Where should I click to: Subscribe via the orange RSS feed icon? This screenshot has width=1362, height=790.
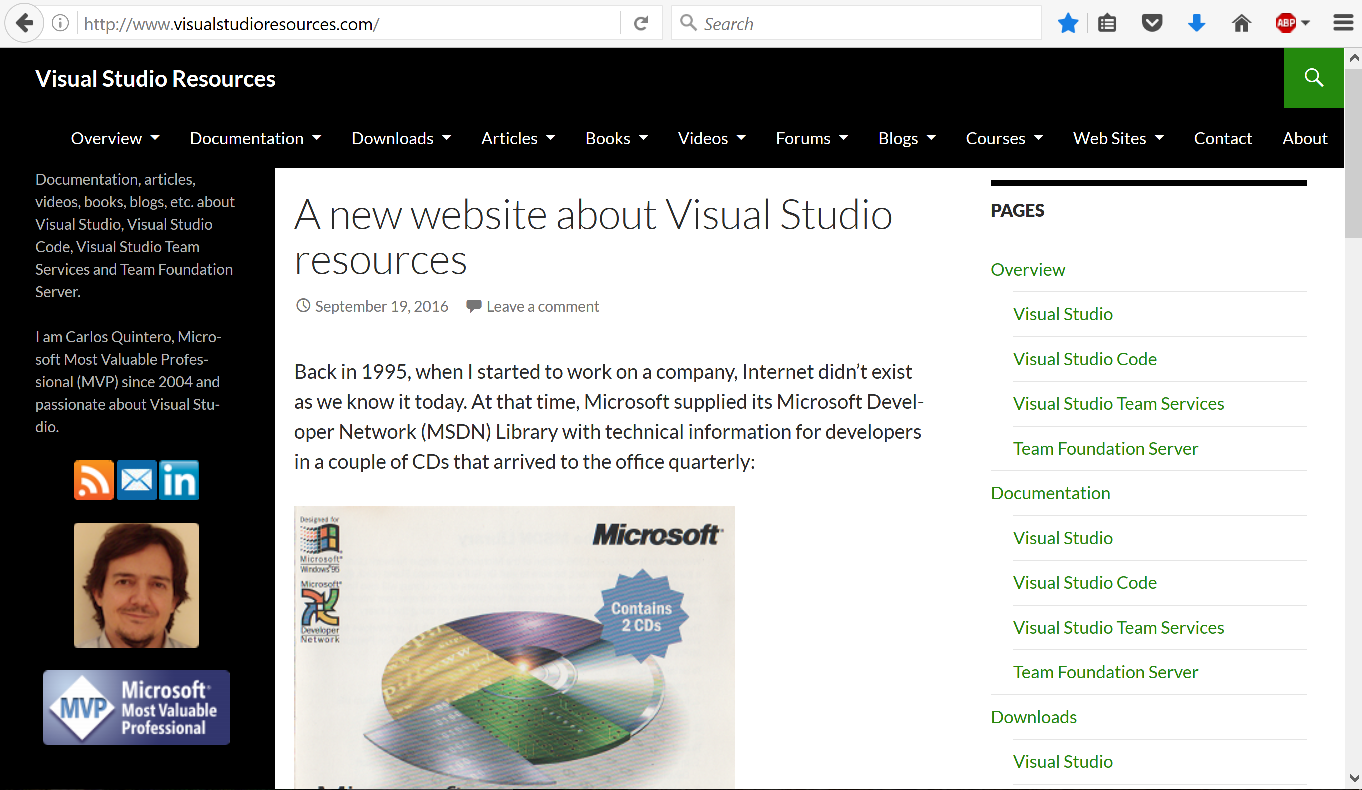tap(94, 480)
